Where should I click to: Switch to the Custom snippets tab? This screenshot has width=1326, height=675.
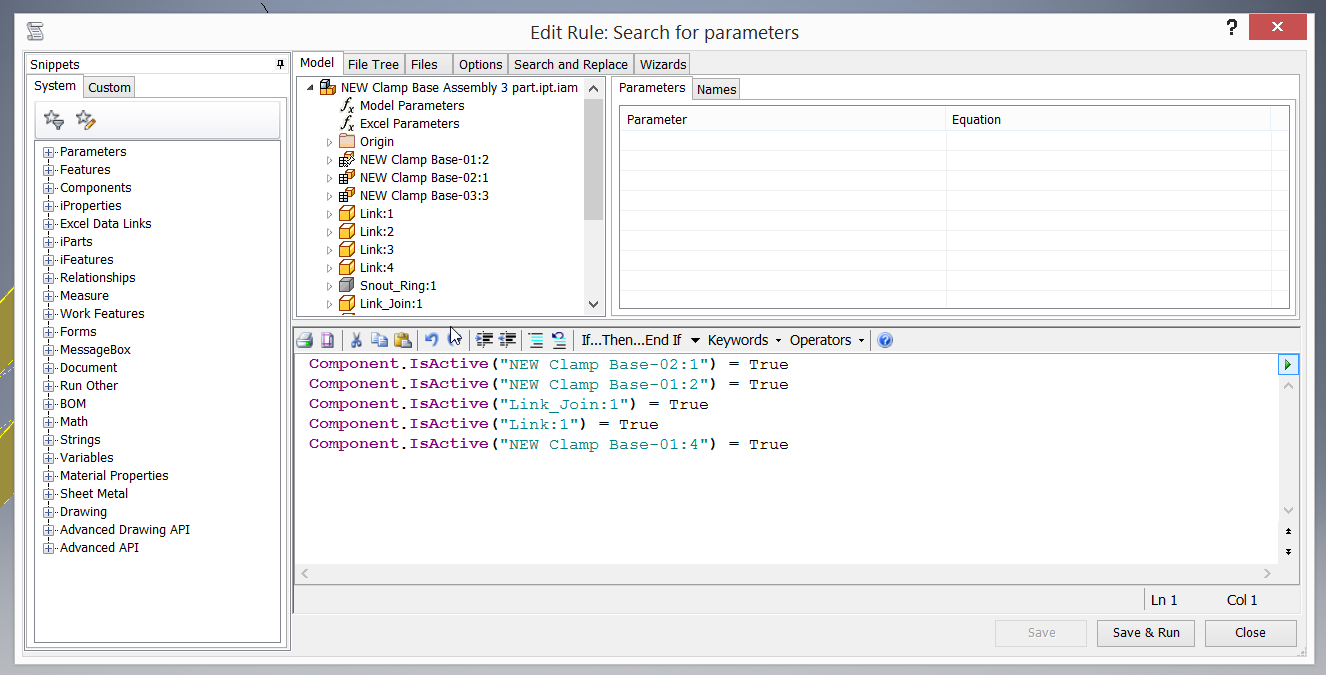click(x=109, y=88)
